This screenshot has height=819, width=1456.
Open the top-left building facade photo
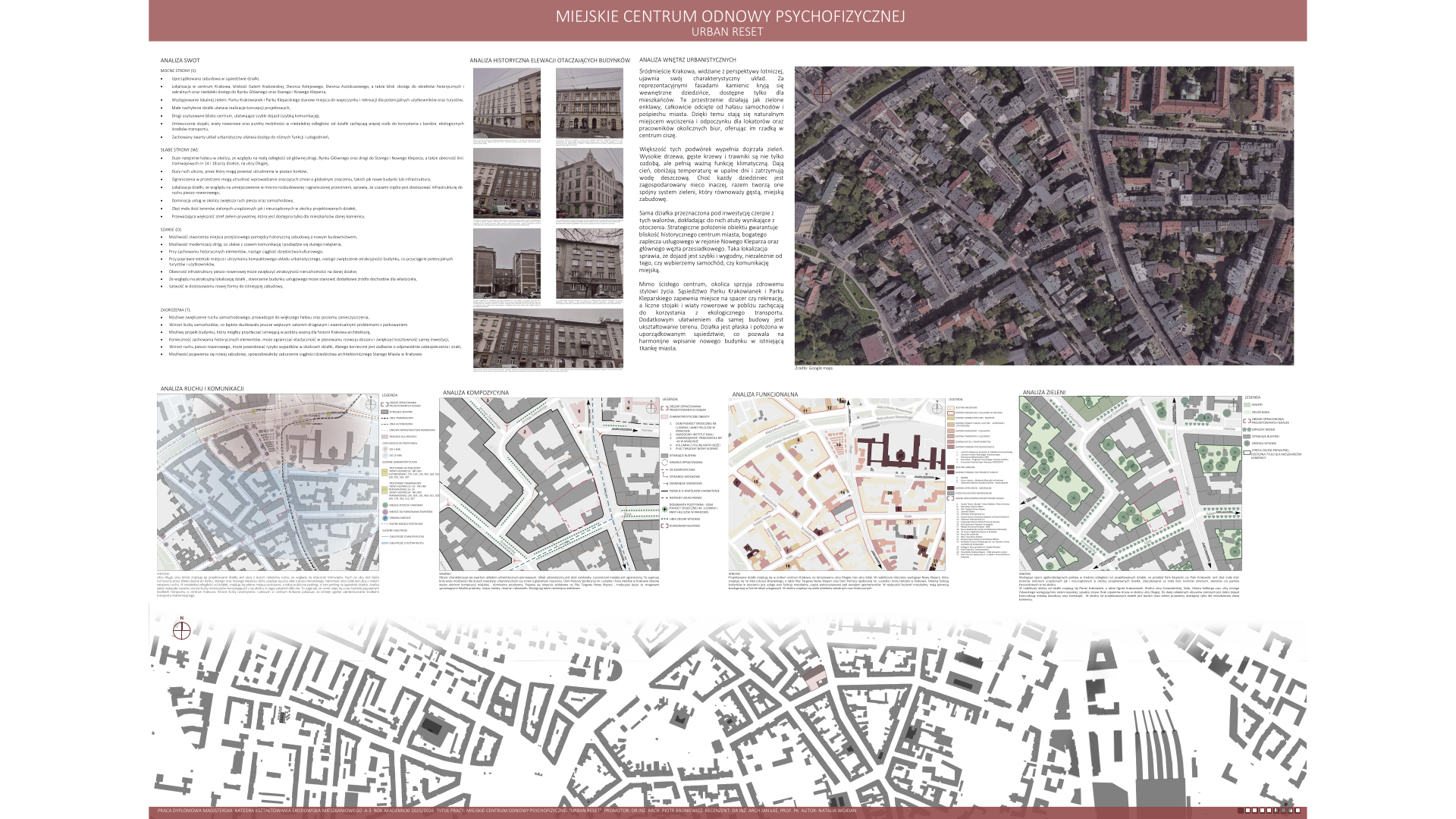coord(507,103)
